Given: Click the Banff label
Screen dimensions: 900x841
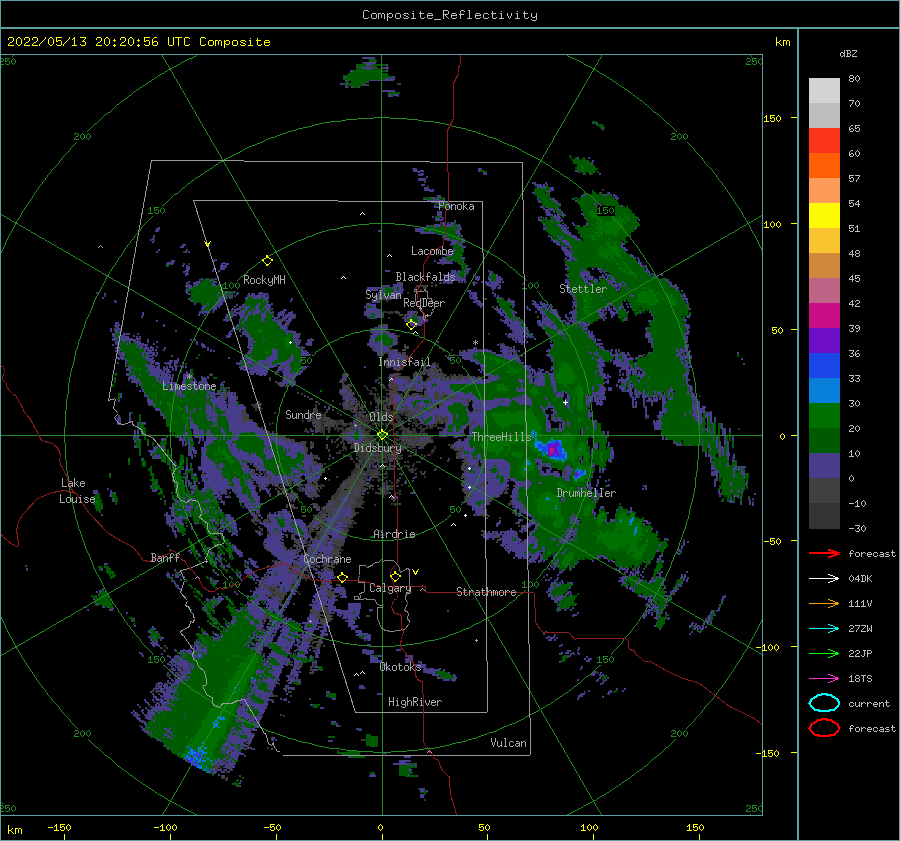Looking at the screenshot, I should pos(165,557).
